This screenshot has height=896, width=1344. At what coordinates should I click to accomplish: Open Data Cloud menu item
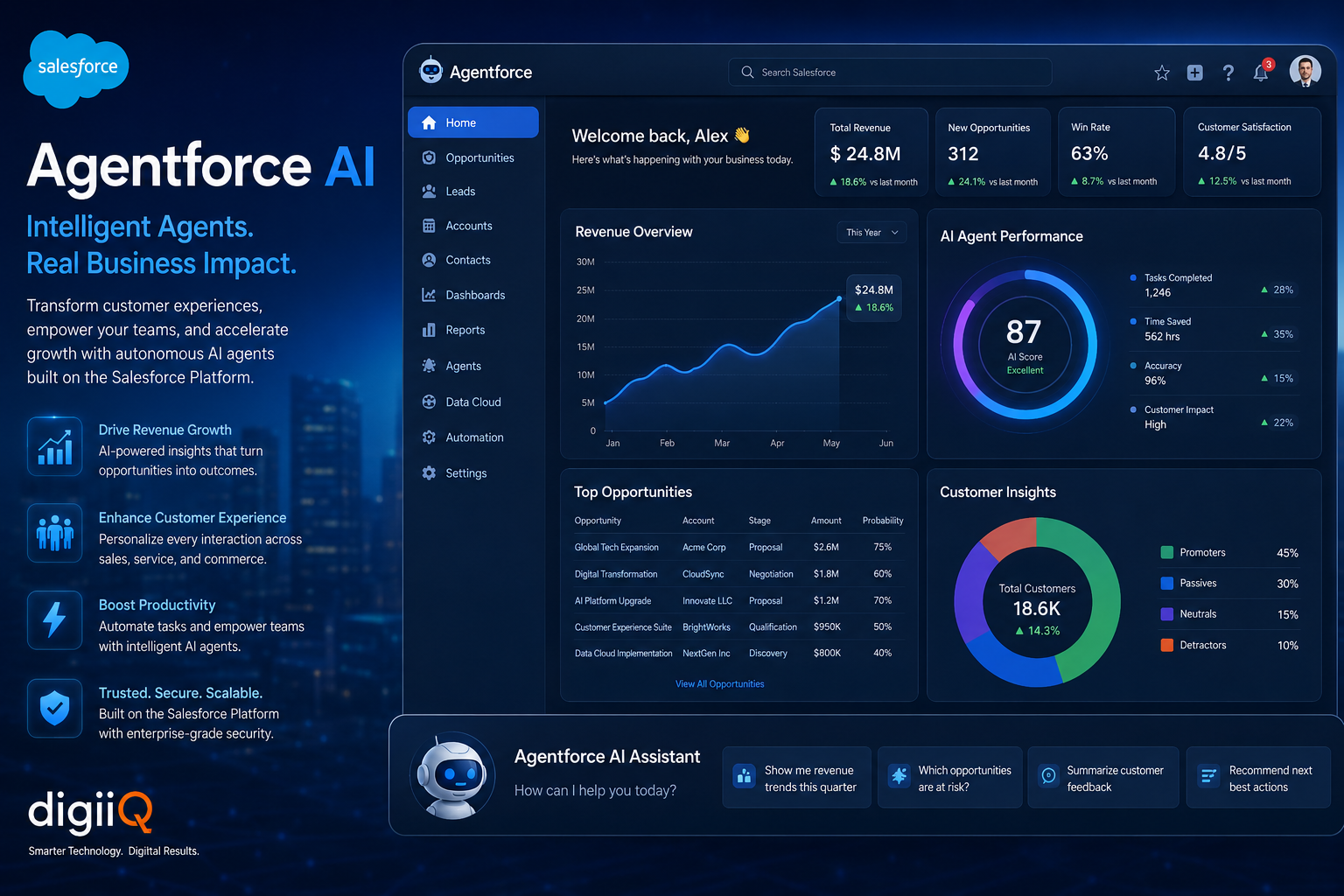point(473,402)
